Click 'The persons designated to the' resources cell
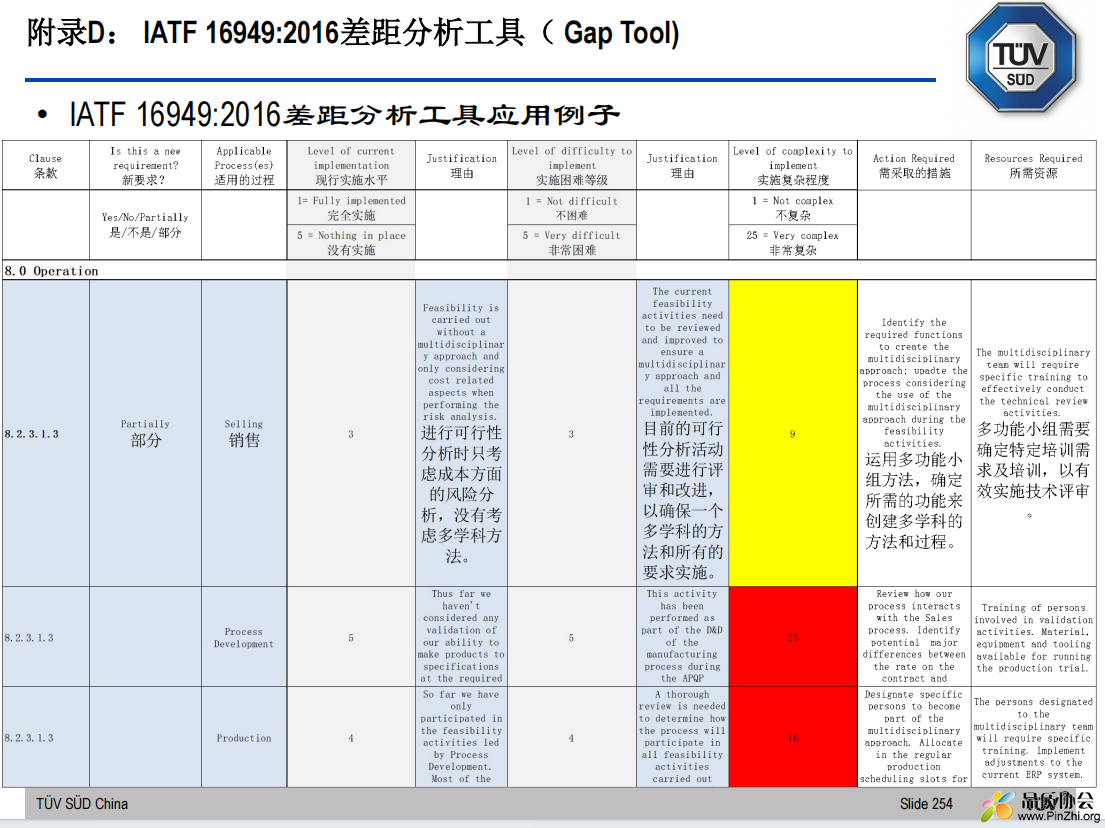 1033,737
